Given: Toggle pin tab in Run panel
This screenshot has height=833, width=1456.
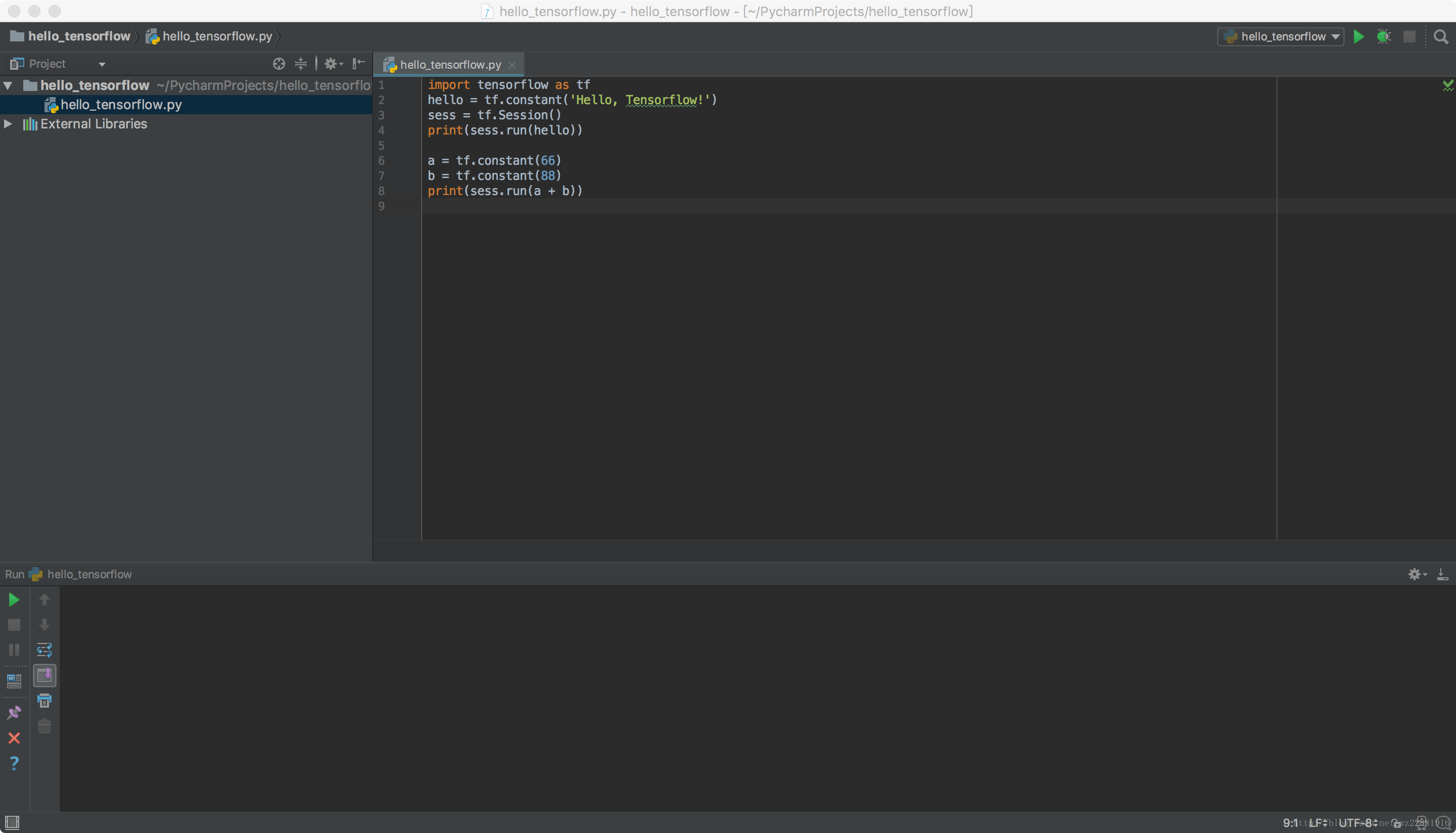Looking at the screenshot, I should (x=14, y=712).
